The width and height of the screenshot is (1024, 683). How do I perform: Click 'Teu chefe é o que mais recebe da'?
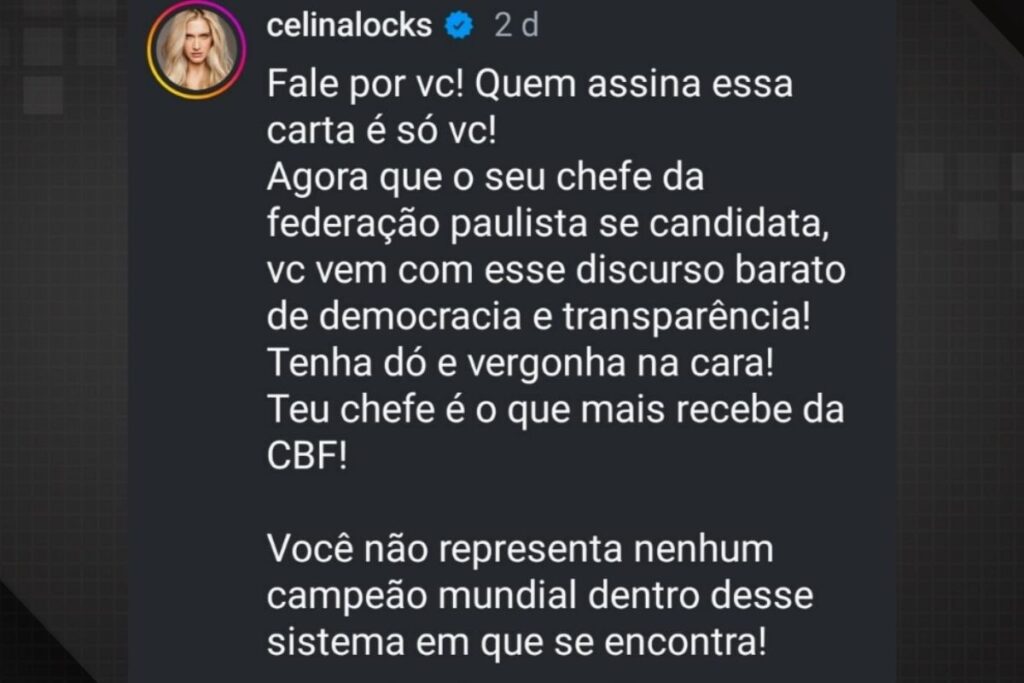pyautogui.click(x=555, y=409)
